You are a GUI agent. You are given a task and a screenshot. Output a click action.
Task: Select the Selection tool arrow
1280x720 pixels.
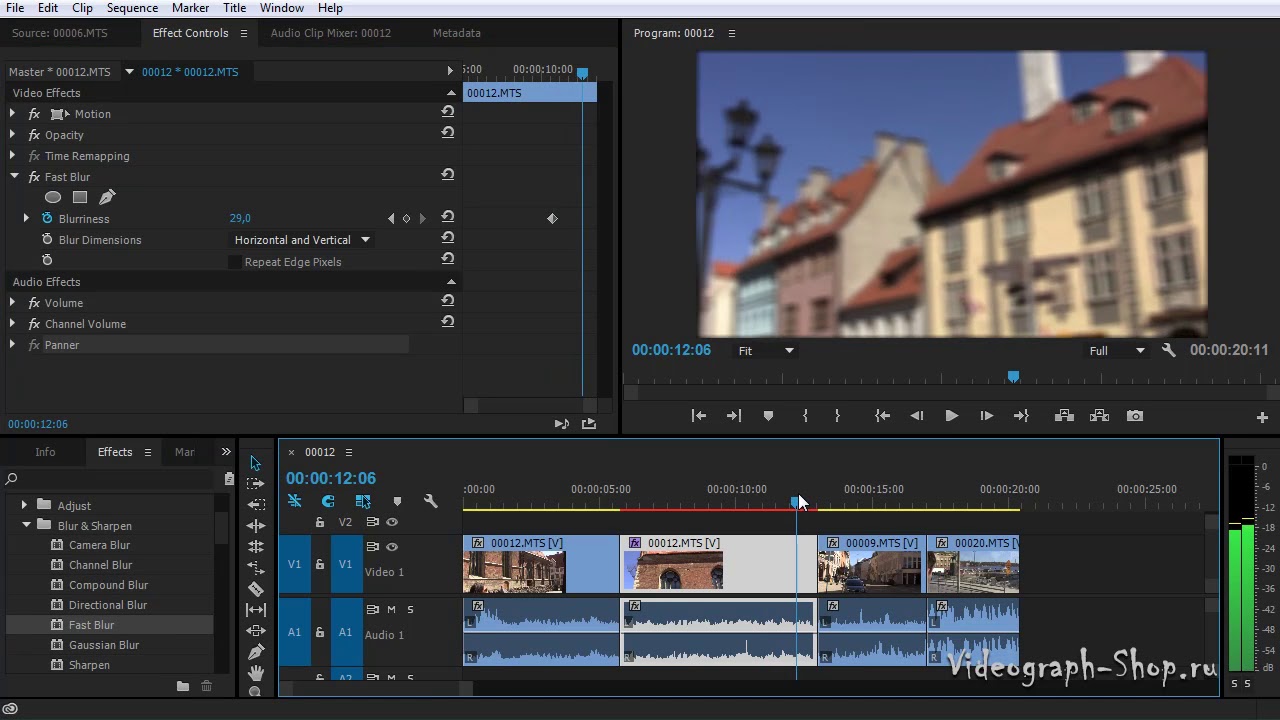[255, 463]
